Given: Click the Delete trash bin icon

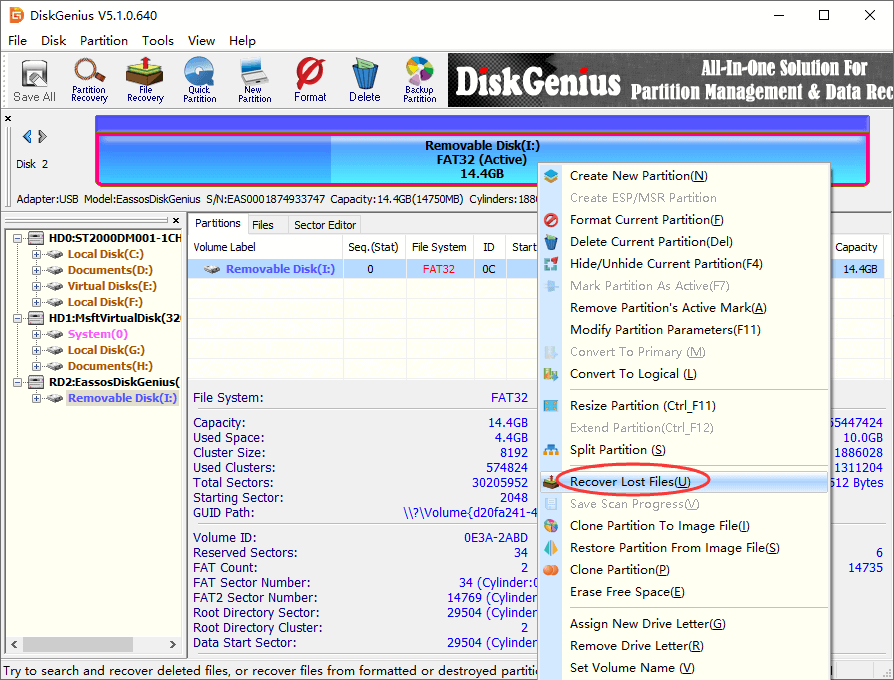Looking at the screenshot, I should coord(364,80).
